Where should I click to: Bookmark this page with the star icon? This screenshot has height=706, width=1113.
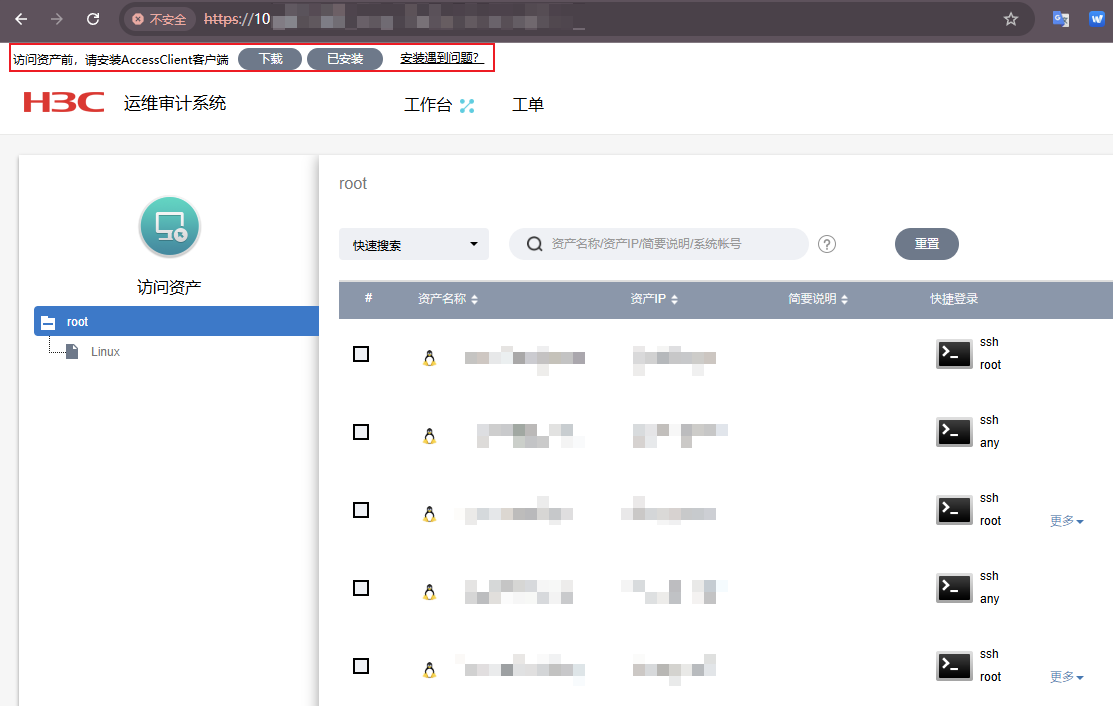1011,19
